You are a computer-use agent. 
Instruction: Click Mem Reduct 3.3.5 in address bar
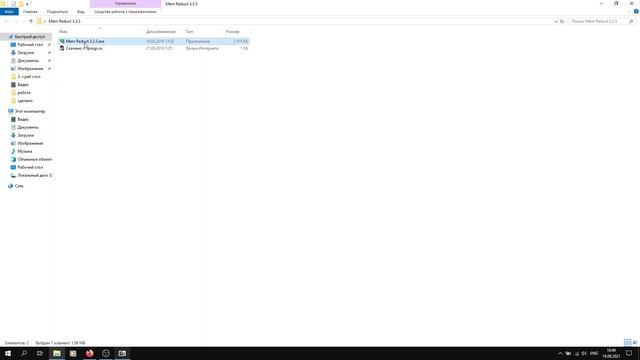64,21
